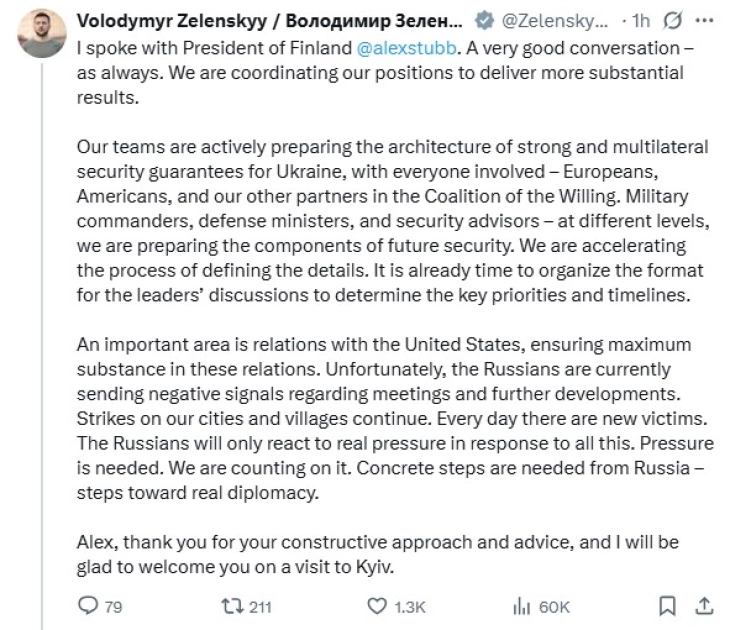Viewport: 730px width, 630px height.
Task: Open tweet analytics via the views bar-chart icon
Action: (x=521, y=606)
